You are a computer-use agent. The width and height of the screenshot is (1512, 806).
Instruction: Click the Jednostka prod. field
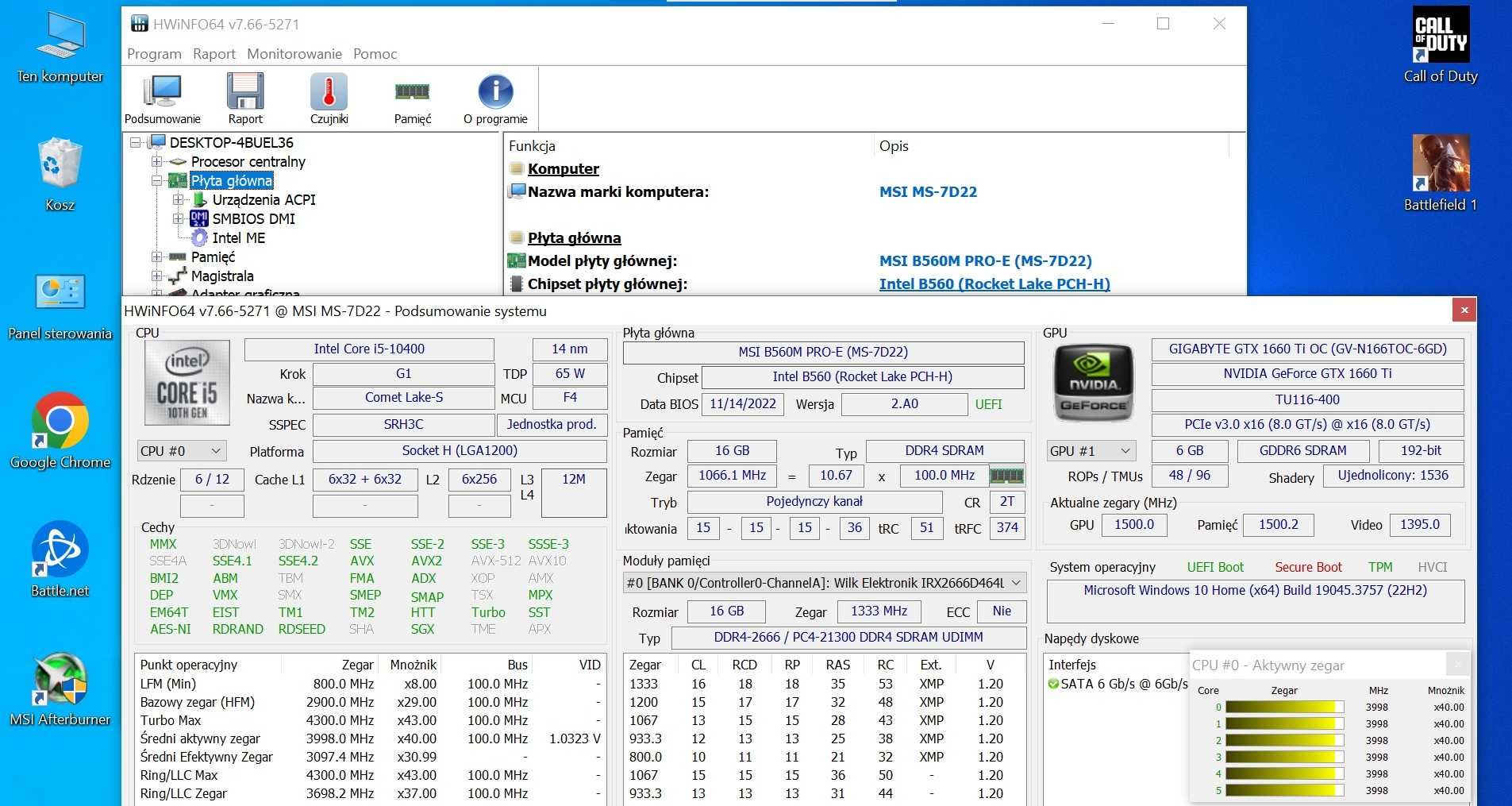click(552, 425)
